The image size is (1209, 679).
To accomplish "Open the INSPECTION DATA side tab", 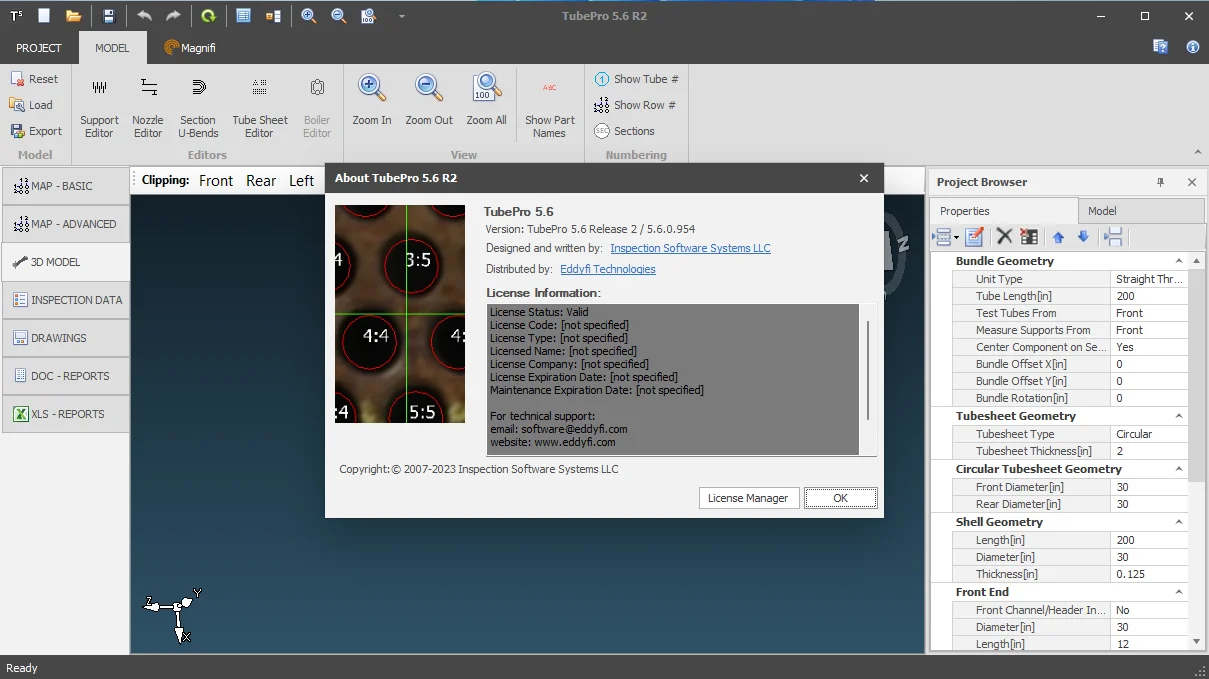I will (x=66, y=300).
